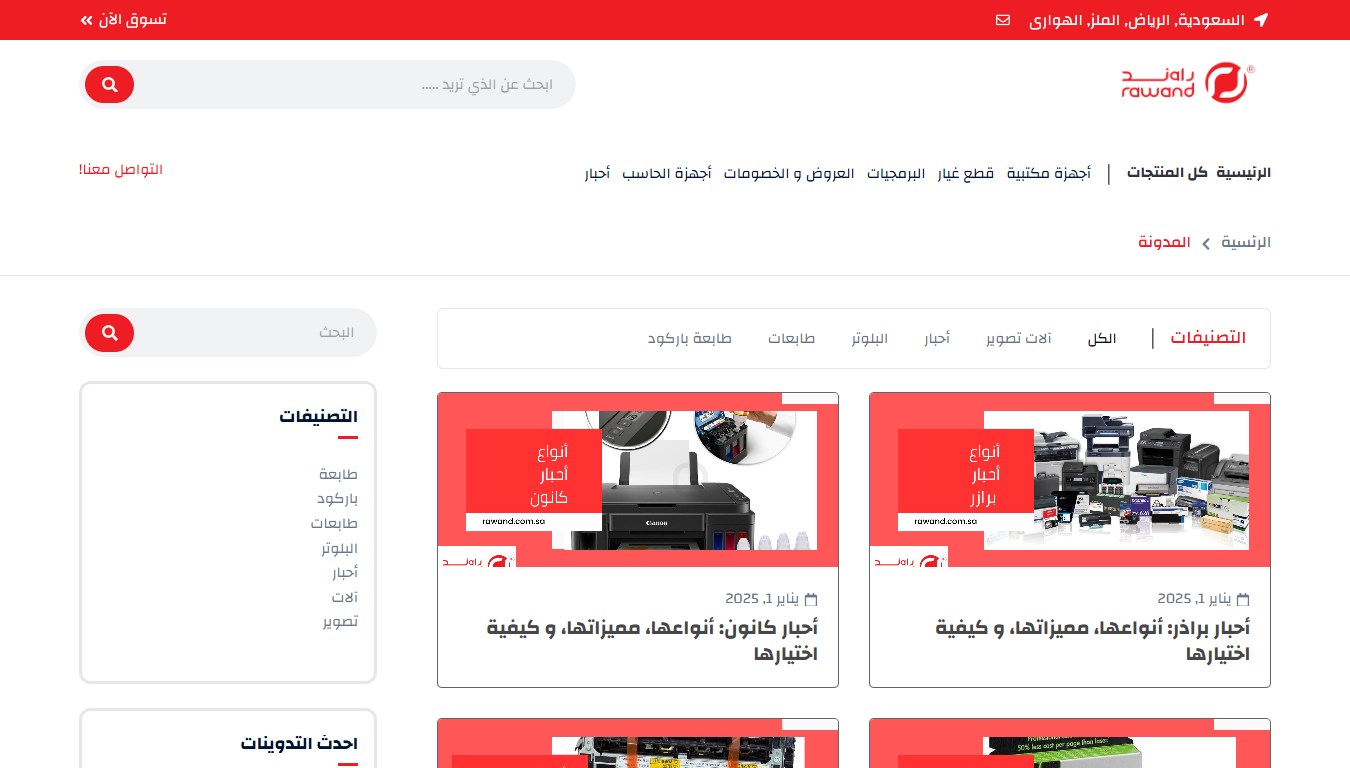The image size is (1350, 768).
Task: Click calendar icon on Brother inks post
Action: (x=1243, y=600)
